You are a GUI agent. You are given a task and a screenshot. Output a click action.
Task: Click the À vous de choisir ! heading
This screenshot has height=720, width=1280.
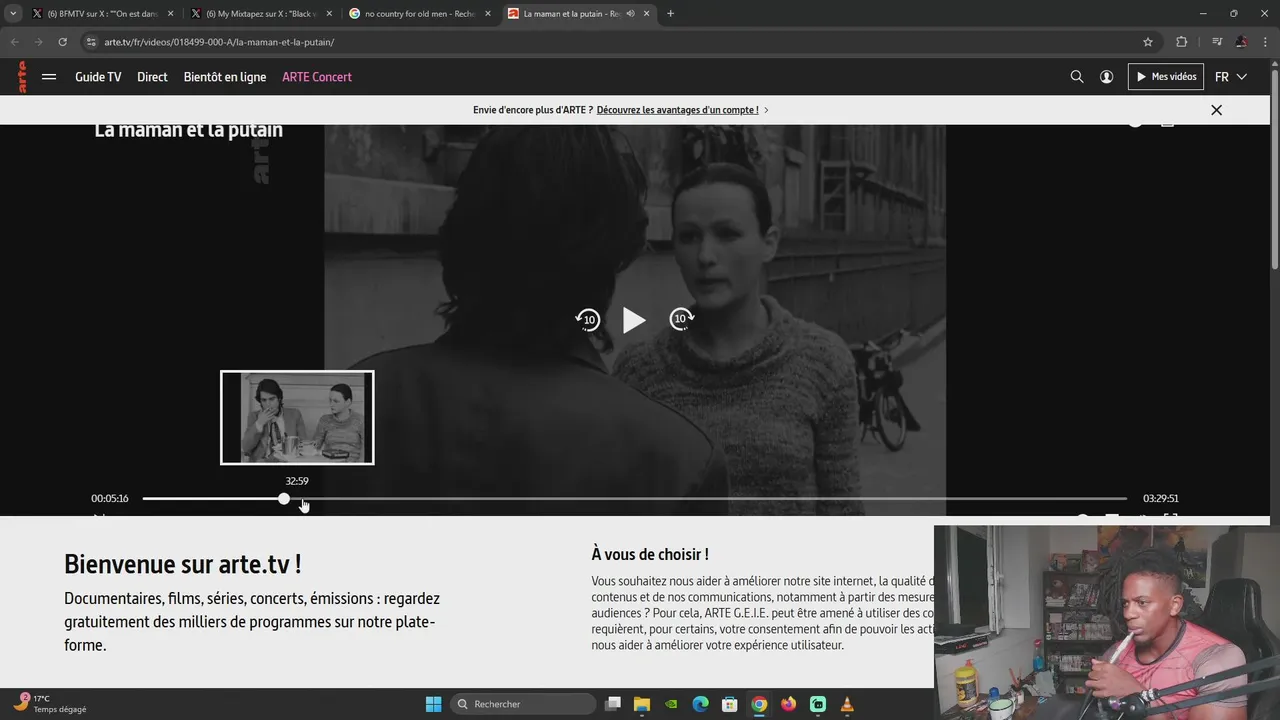[650, 554]
